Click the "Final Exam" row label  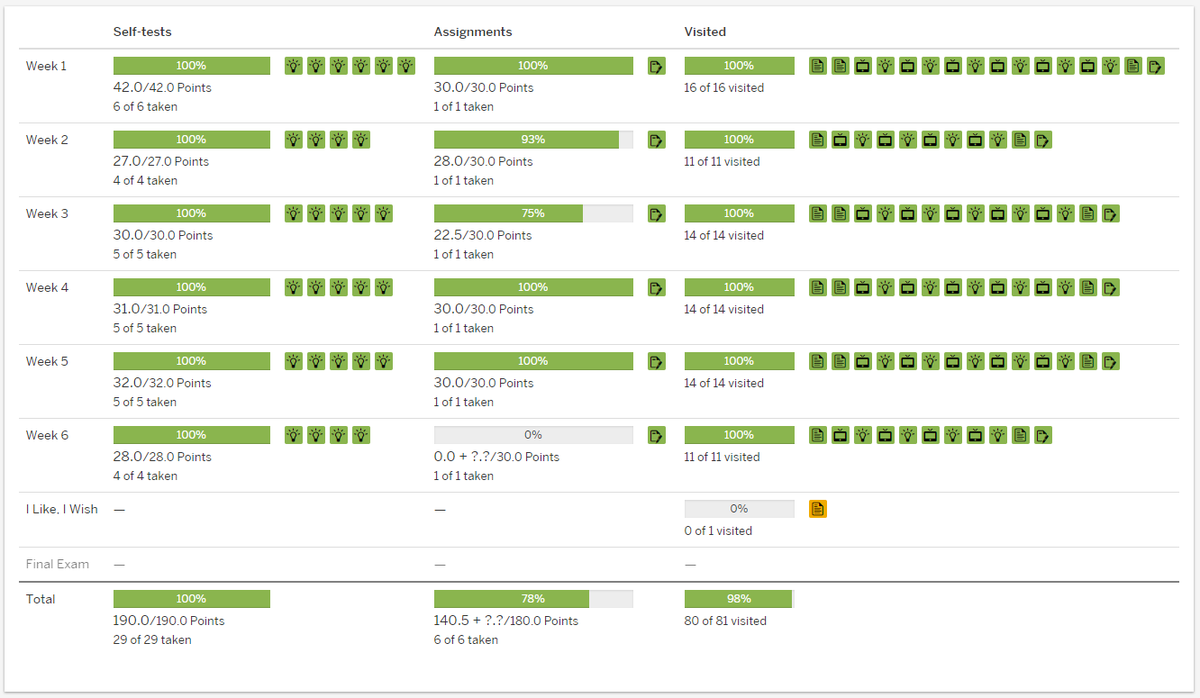click(x=57, y=564)
